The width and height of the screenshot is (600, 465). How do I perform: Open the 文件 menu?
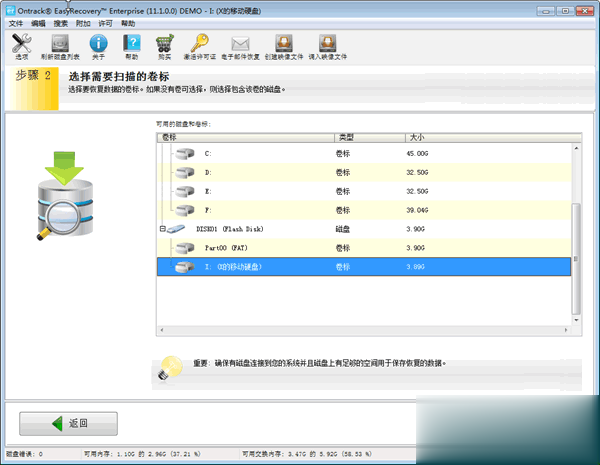16,24
